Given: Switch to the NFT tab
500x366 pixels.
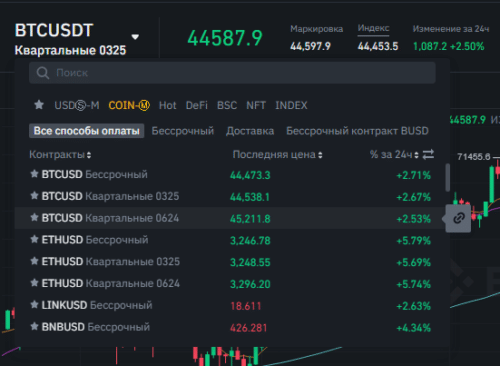Looking at the screenshot, I should (256, 105).
